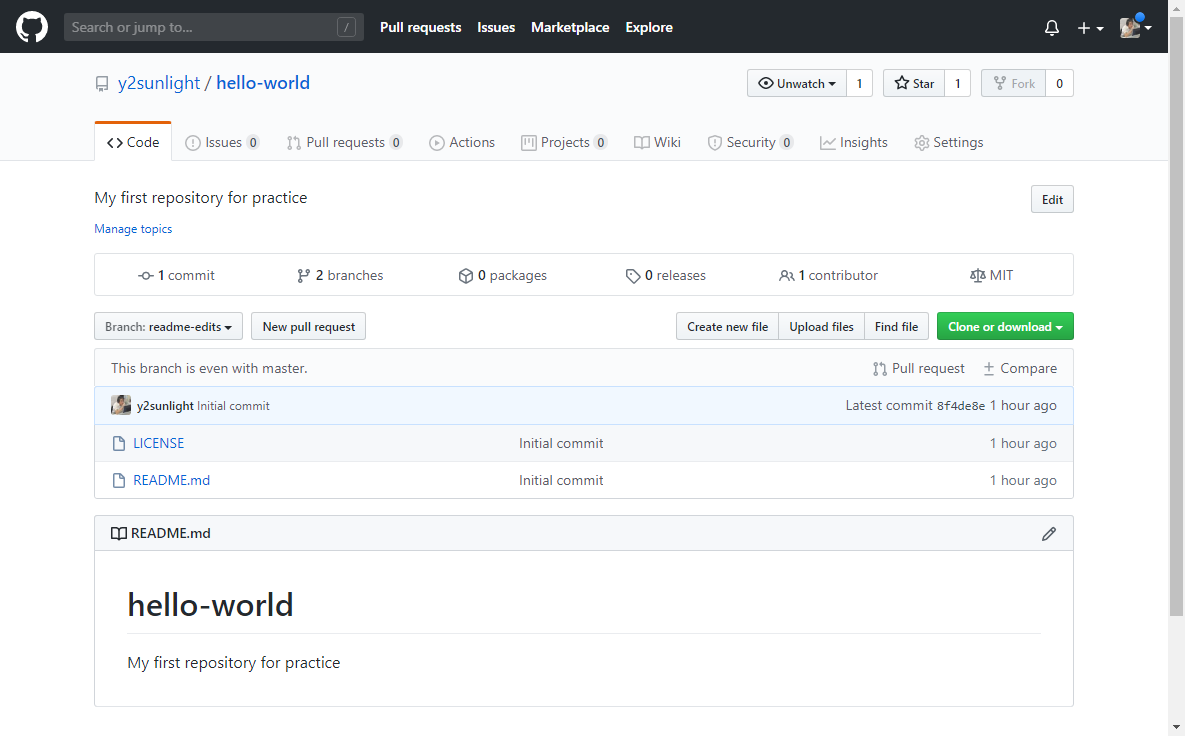The image size is (1185, 736).
Task: Expand the Branch: readme-edits dropdown
Action: (169, 327)
